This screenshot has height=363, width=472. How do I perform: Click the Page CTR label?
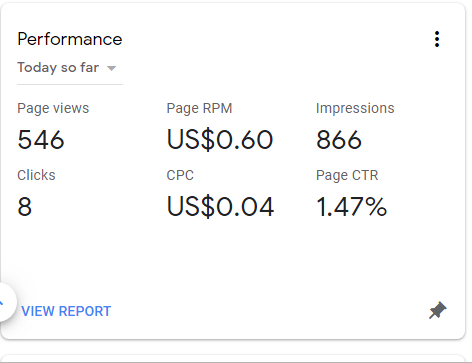[347, 175]
